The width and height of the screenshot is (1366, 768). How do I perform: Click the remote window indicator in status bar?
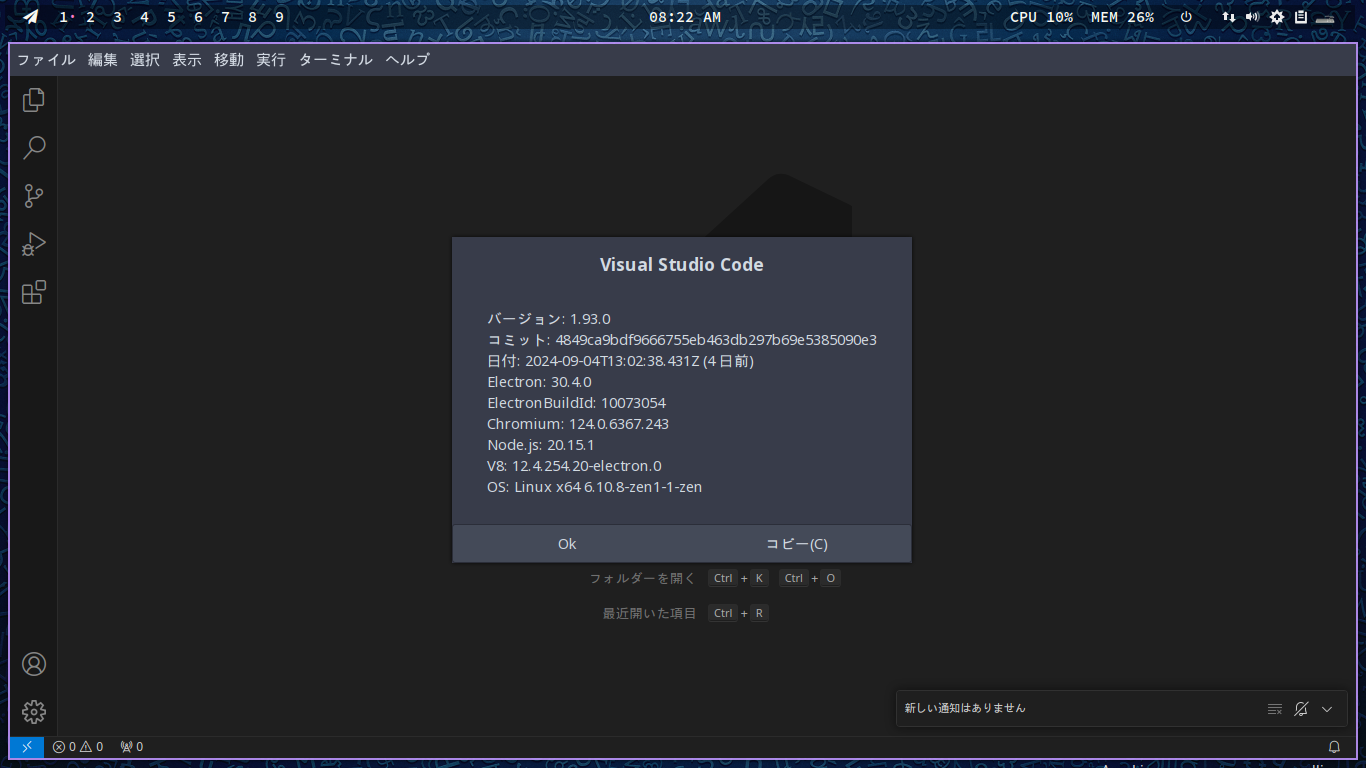[x=27, y=747]
